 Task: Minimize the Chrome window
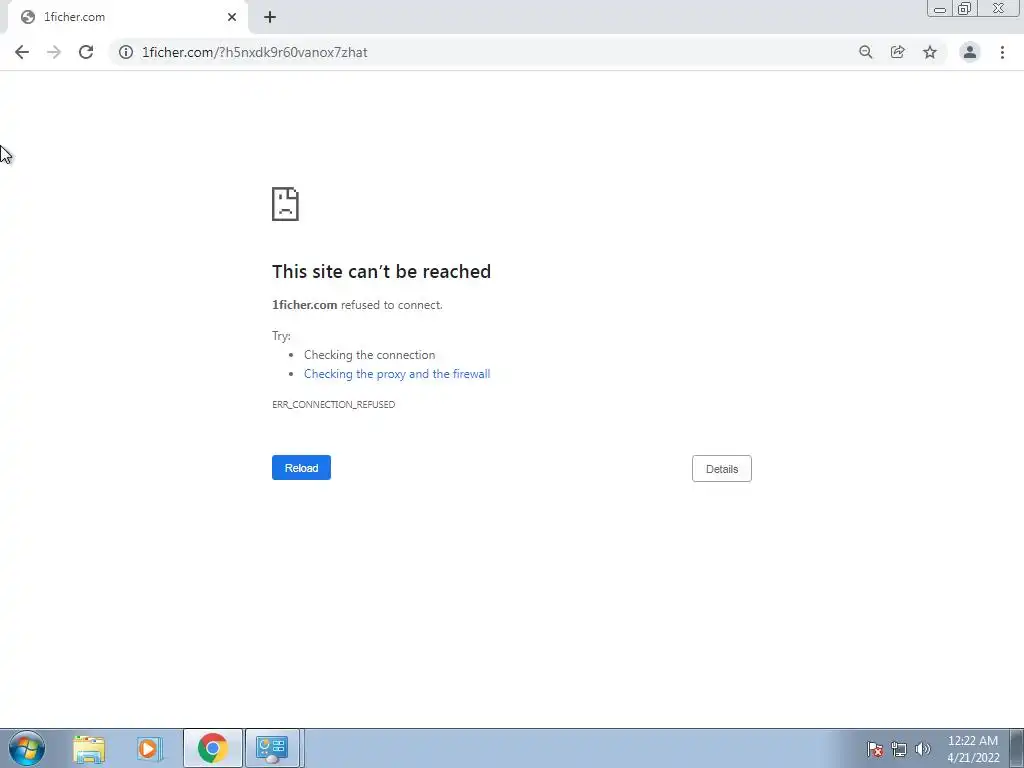pyautogui.click(x=940, y=9)
